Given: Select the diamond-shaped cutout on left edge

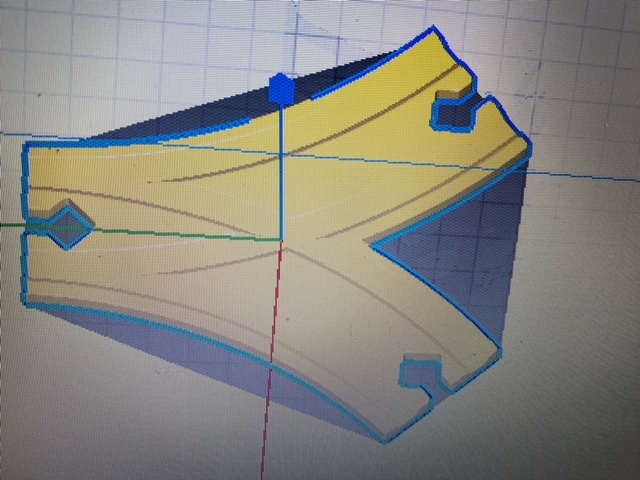Looking at the screenshot, I should [x=67, y=225].
